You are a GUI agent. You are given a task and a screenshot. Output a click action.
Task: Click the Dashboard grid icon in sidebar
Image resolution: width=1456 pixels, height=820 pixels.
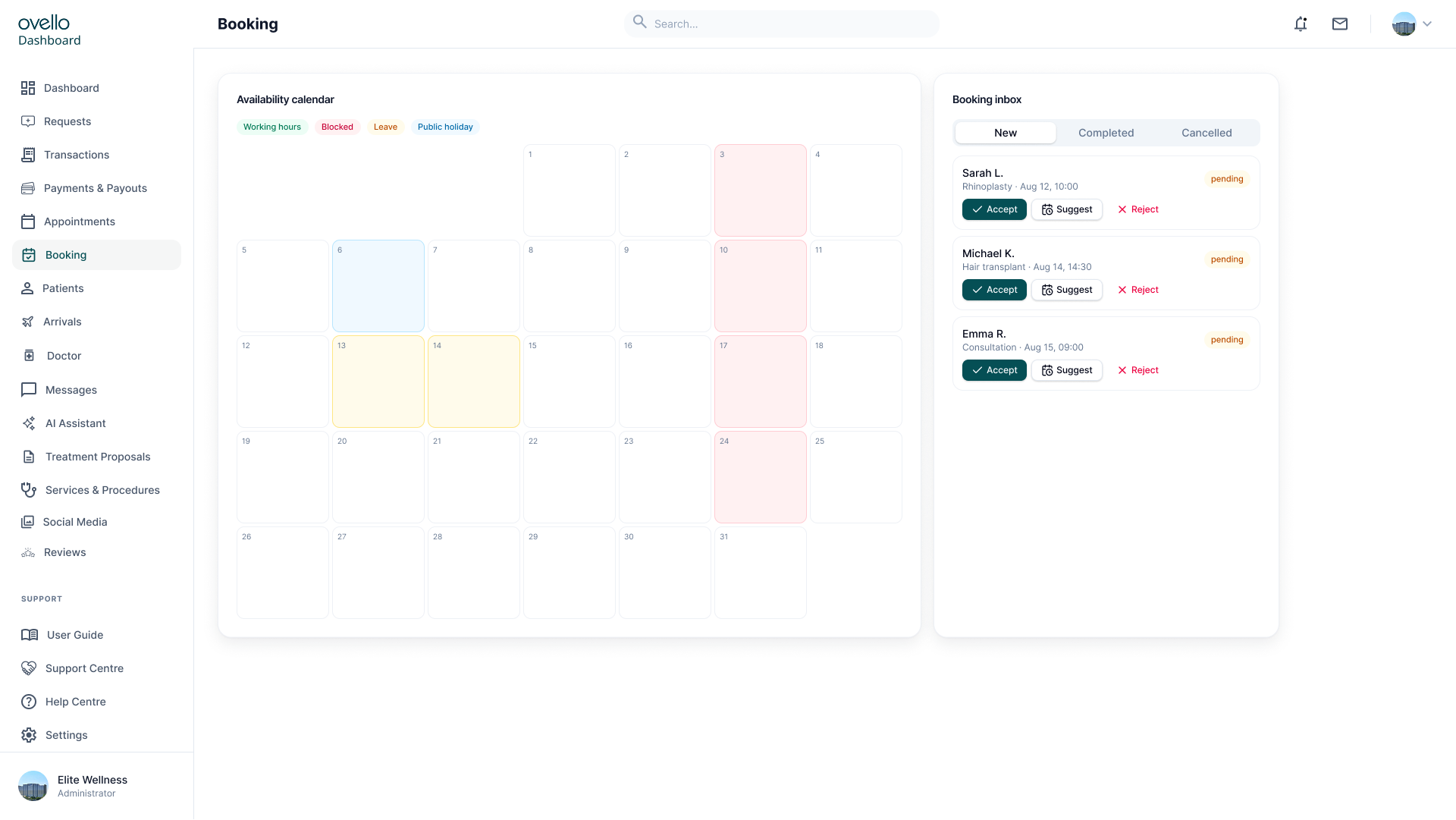pos(28,88)
